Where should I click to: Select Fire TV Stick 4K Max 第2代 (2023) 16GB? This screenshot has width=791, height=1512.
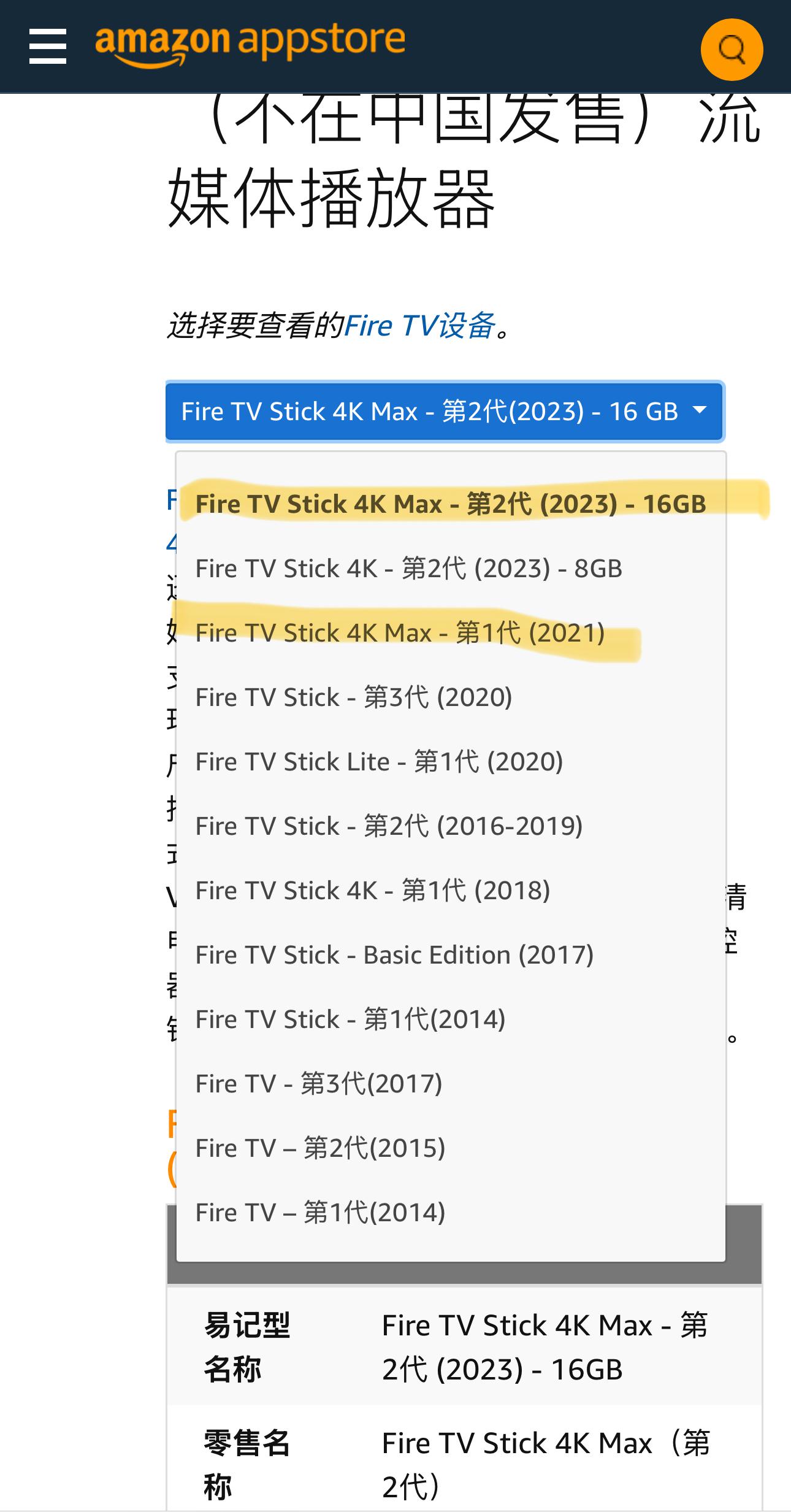pyautogui.click(x=450, y=504)
